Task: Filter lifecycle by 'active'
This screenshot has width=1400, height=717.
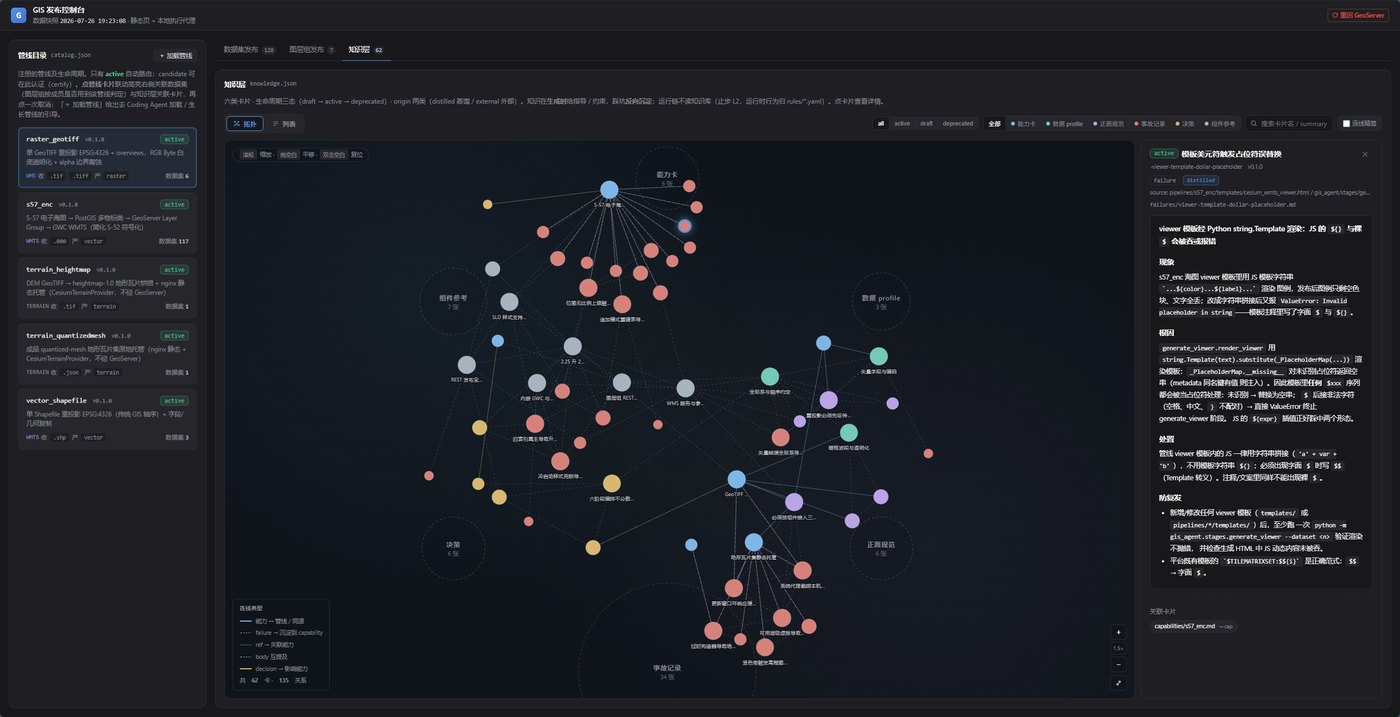Action: pos(902,124)
